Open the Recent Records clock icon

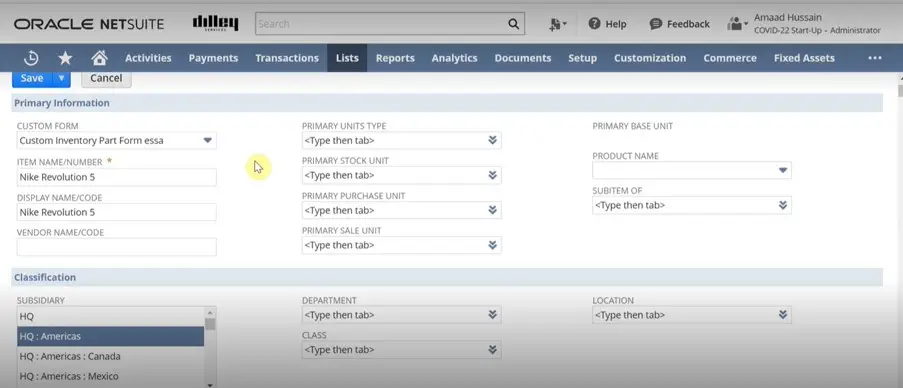[x=31, y=58]
